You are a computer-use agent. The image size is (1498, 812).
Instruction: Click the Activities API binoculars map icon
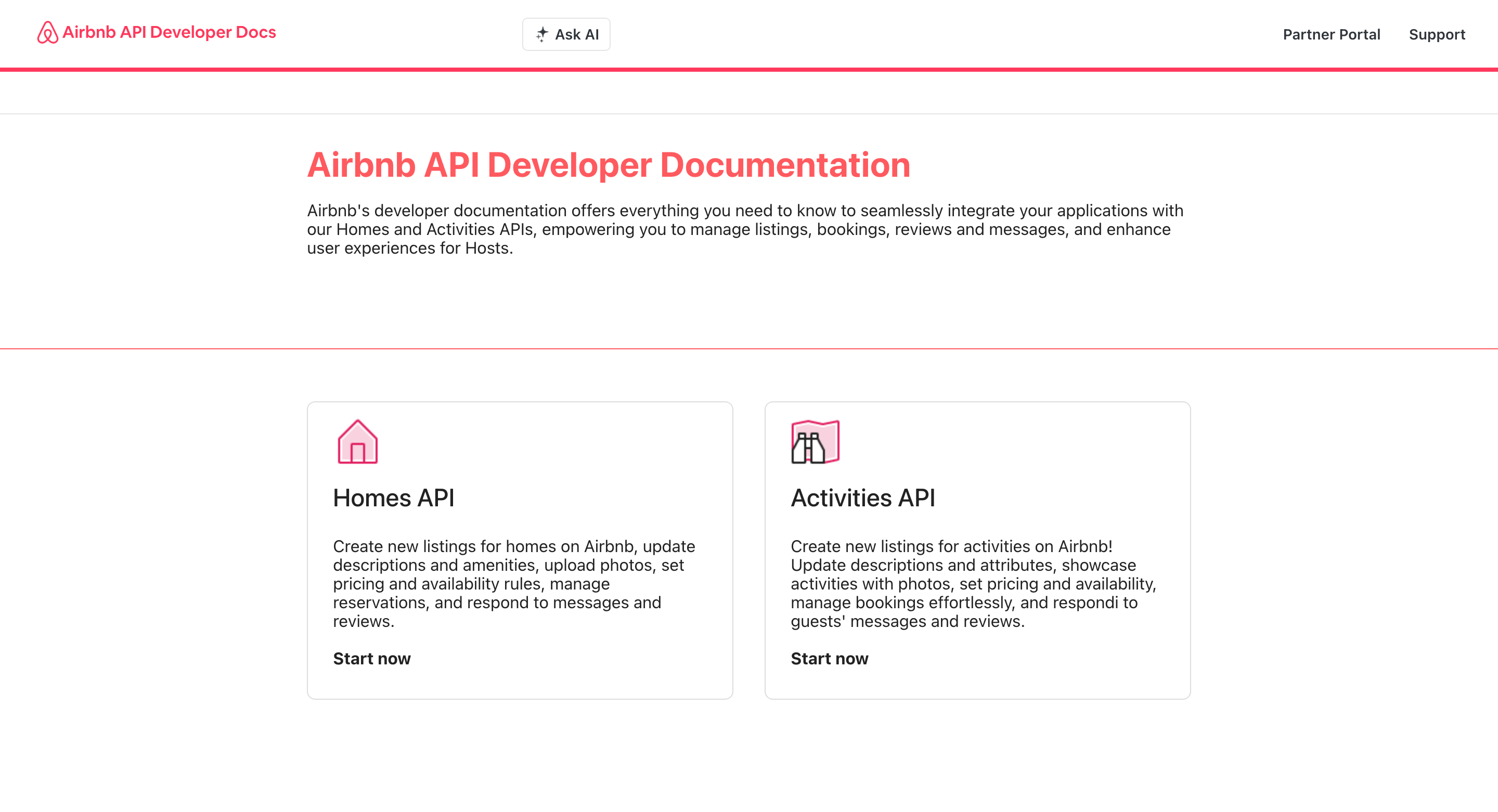click(x=815, y=442)
